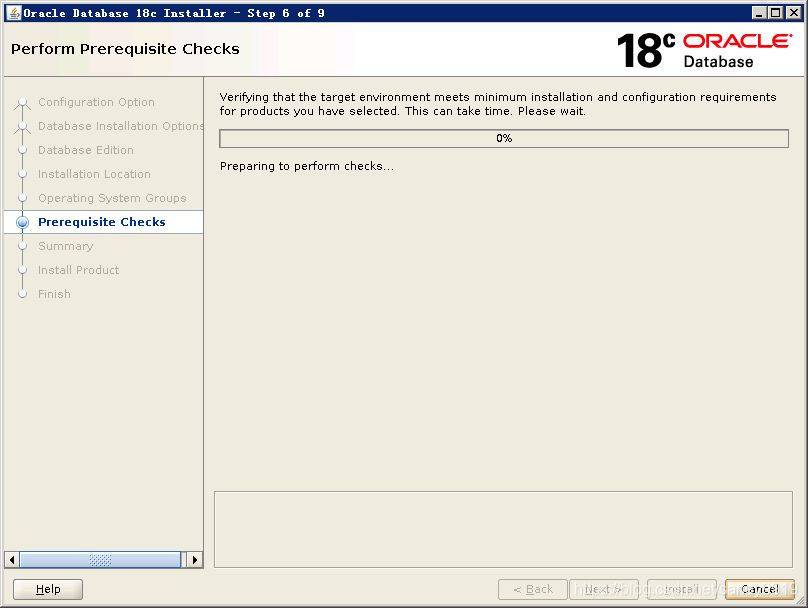Click the 'Perform Prerequisite Checks' heading
This screenshot has height=608, width=808.
click(125, 49)
